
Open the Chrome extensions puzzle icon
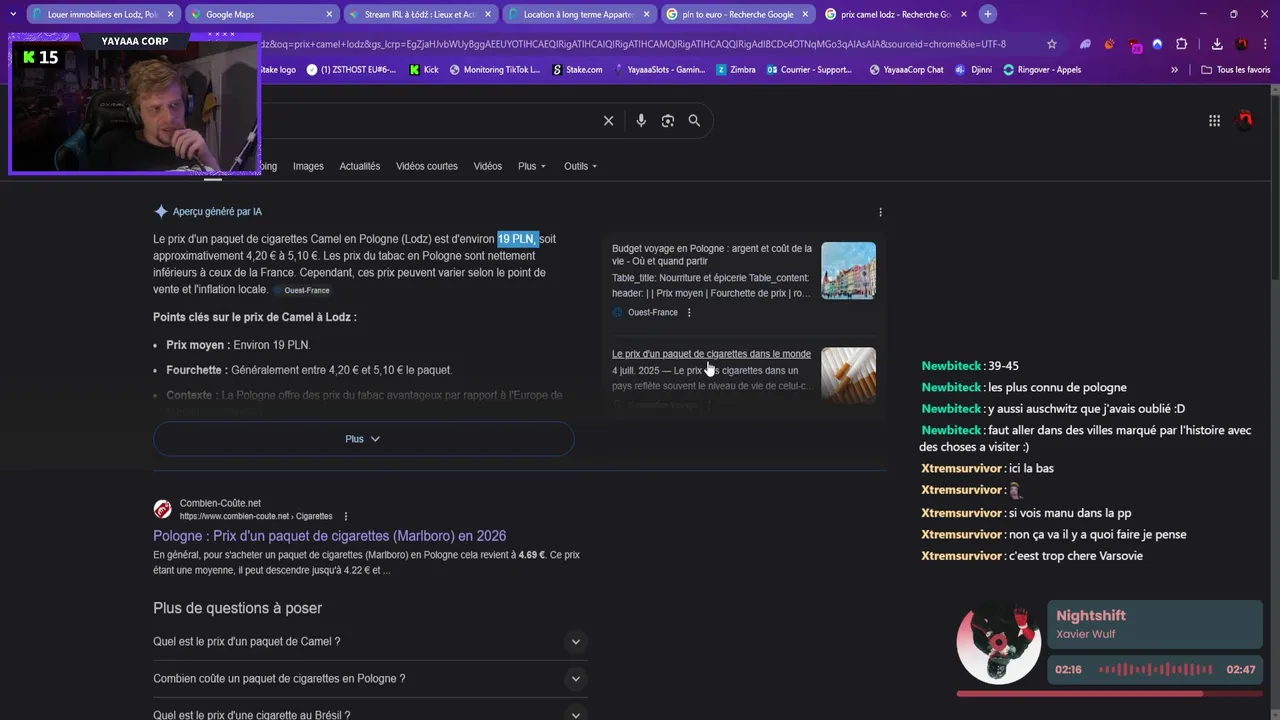1181,44
